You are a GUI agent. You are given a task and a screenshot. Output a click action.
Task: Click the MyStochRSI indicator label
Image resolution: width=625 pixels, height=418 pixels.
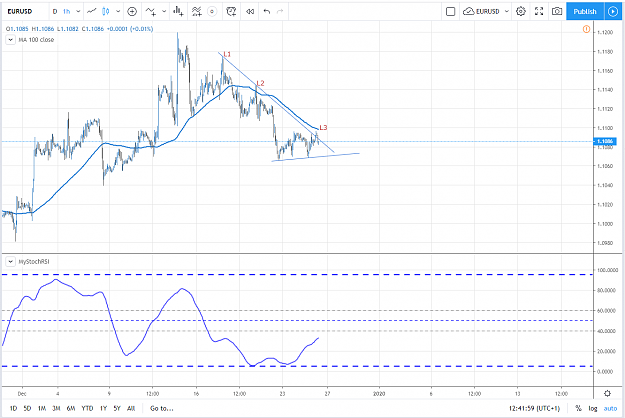click(x=34, y=262)
